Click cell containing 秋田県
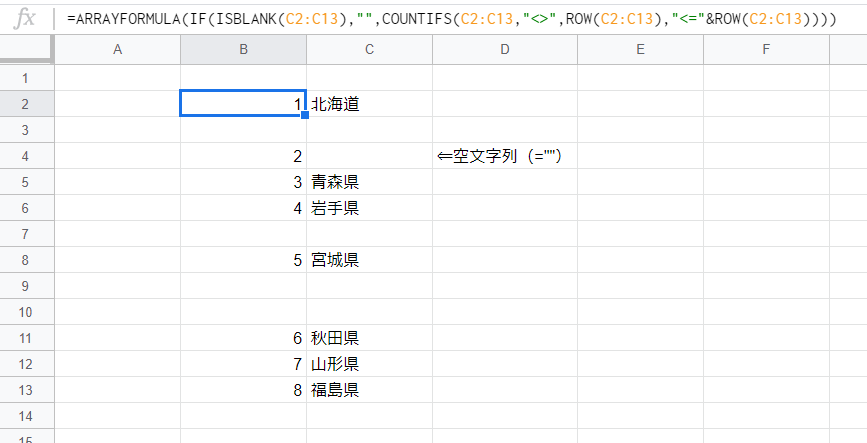The width and height of the screenshot is (867, 443). [369, 338]
